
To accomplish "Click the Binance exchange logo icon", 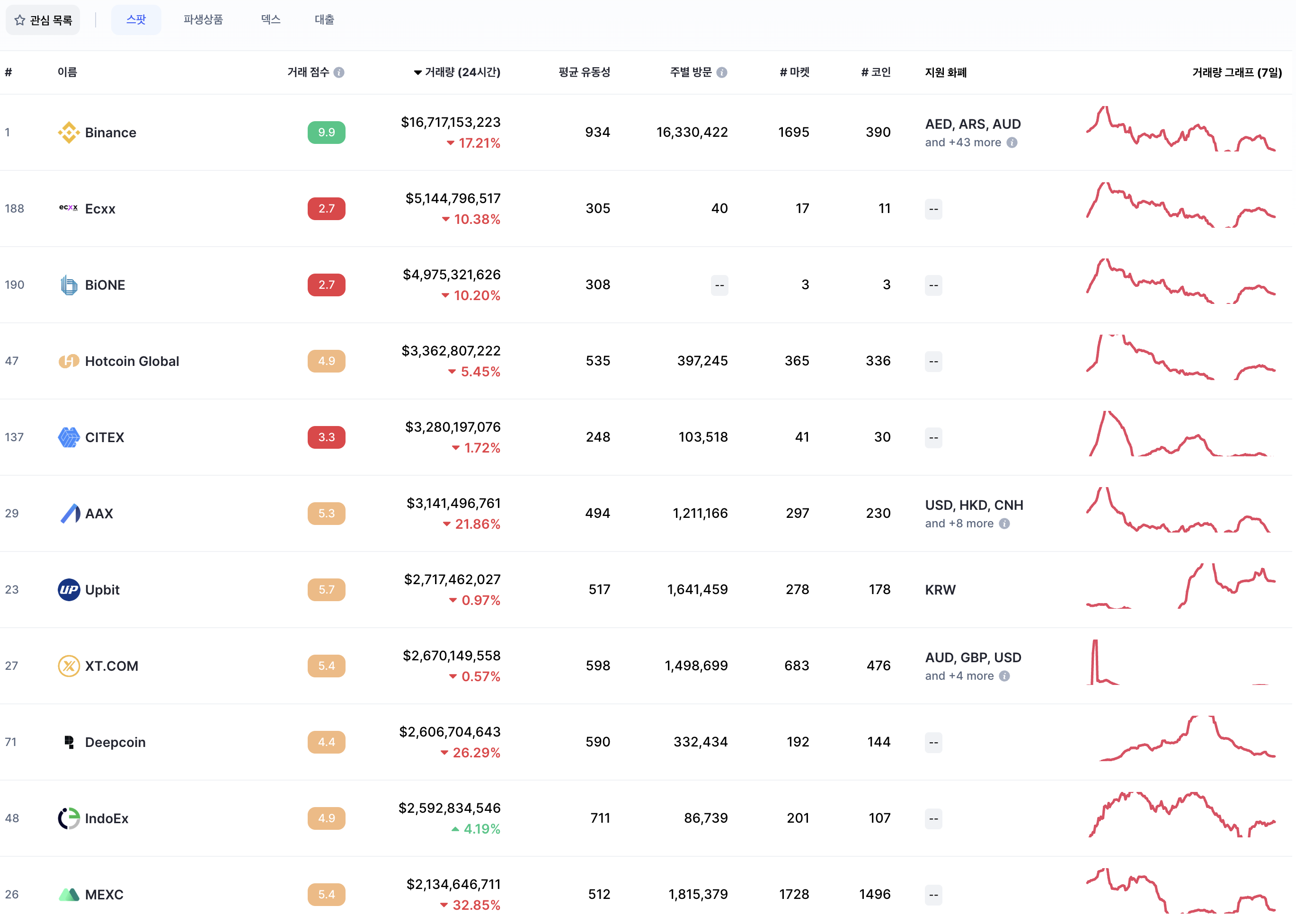I will (69, 133).
